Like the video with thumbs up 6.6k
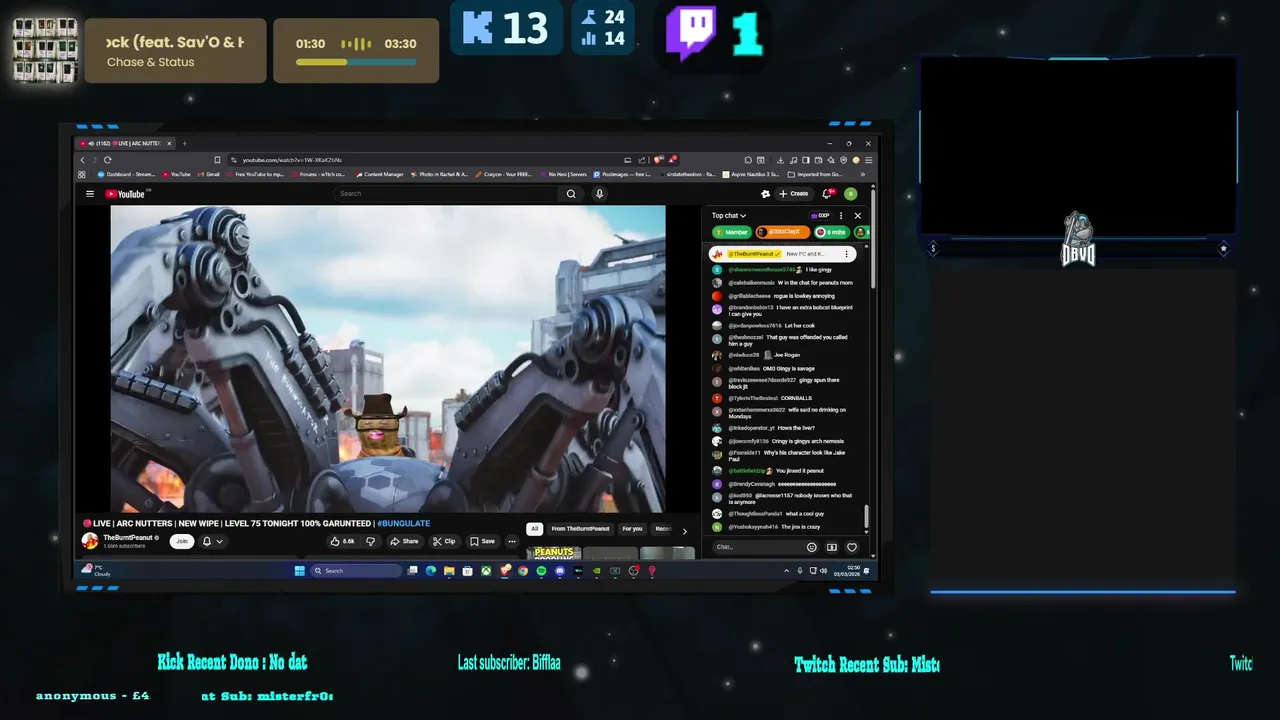This screenshot has height=720, width=1280. point(343,541)
